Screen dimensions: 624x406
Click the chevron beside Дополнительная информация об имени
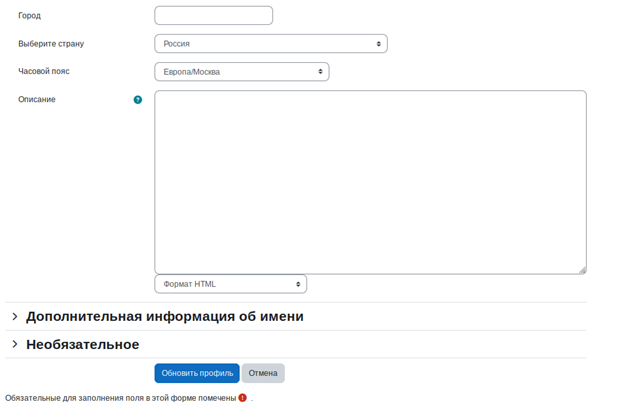point(15,316)
